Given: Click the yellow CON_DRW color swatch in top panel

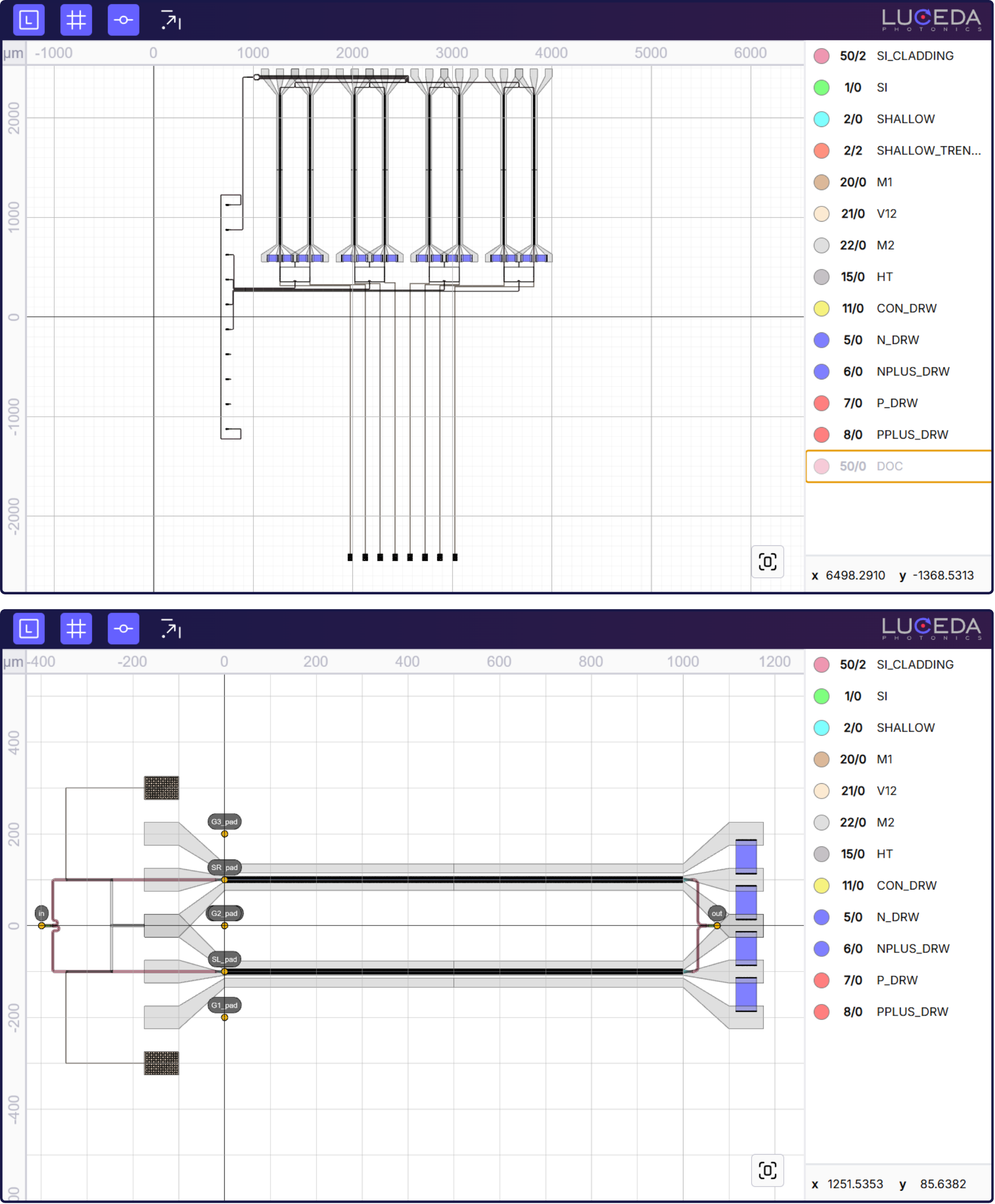Looking at the screenshot, I should tap(821, 309).
